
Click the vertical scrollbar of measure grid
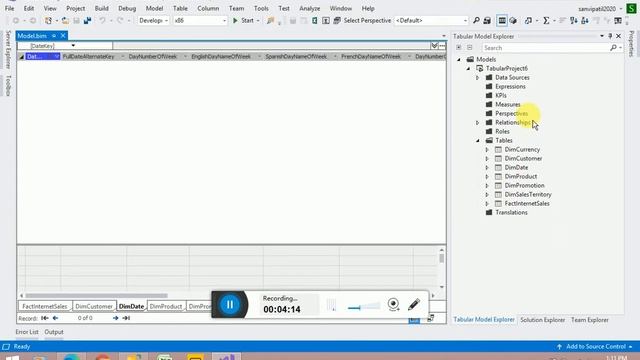pyautogui.click(x=442, y=258)
